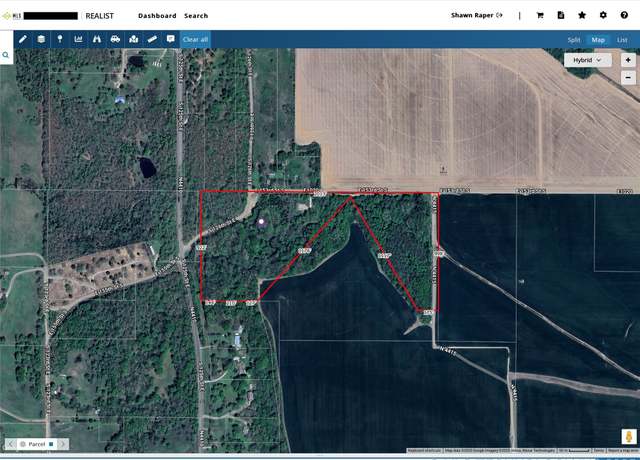Select the binoculars view tool

[97, 39]
